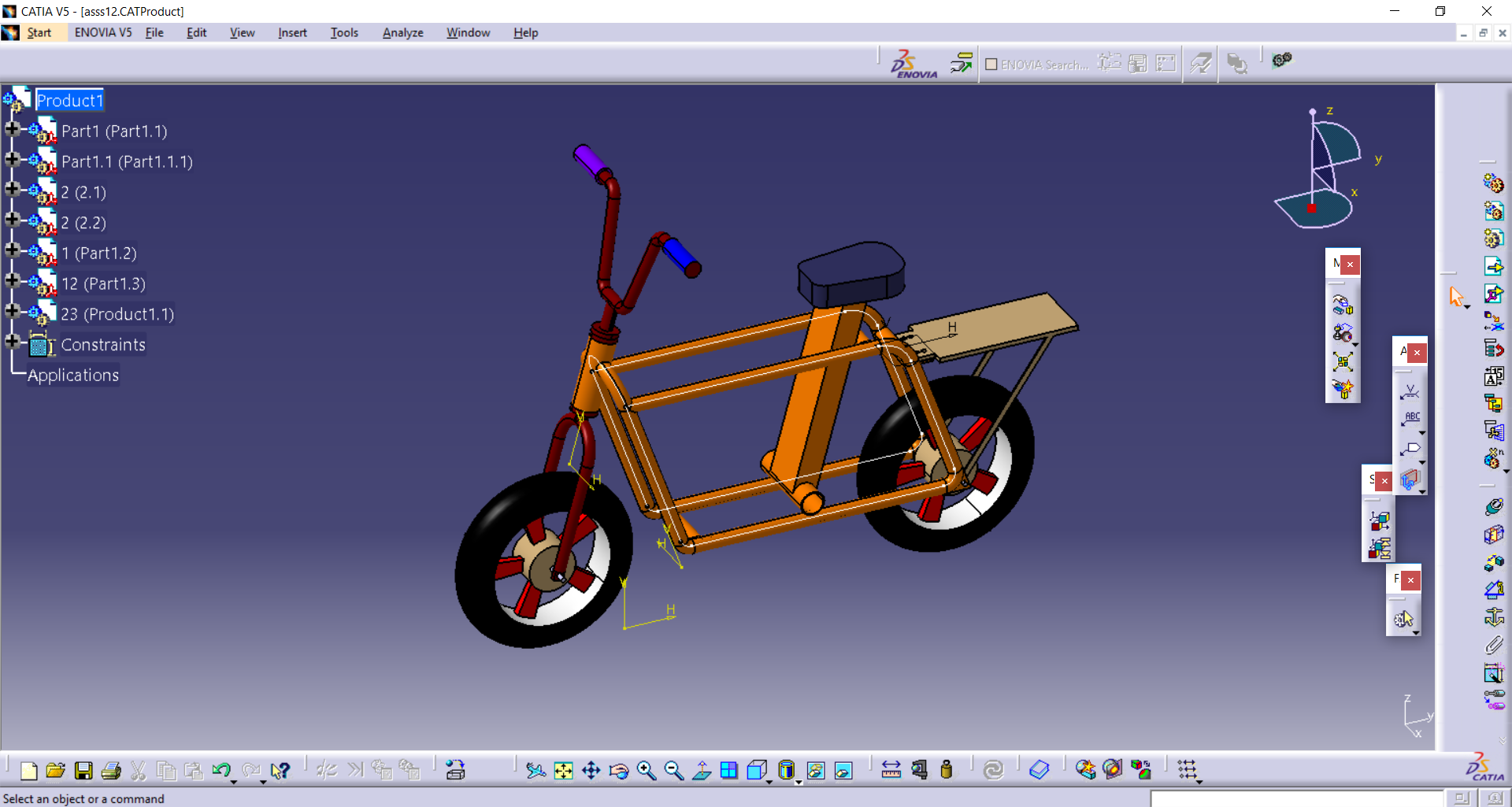Select 23 (Product1.1) in specification tree
This screenshot has width=1512, height=807.
click(117, 314)
